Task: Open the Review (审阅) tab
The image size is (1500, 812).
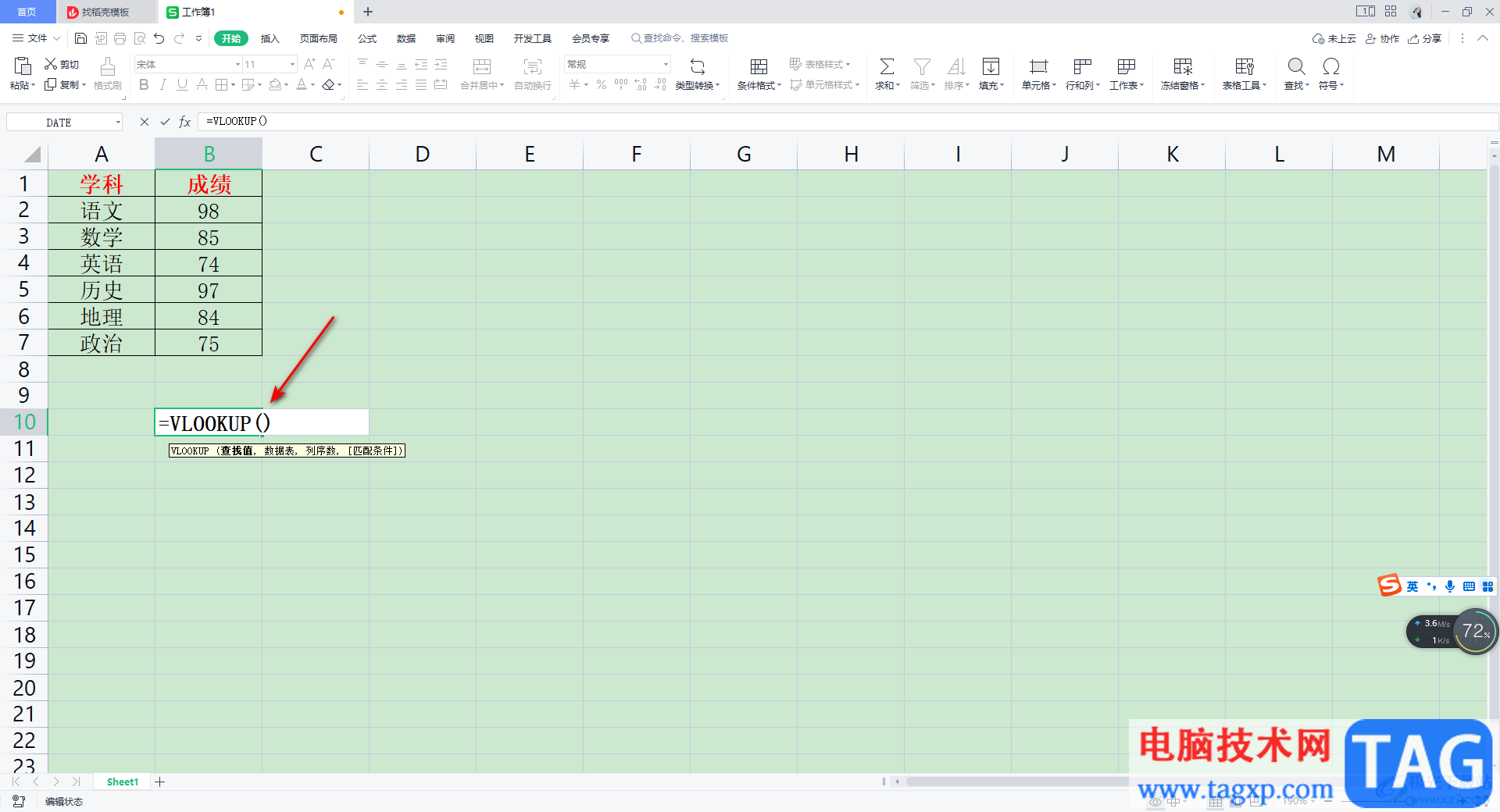Action: [445, 38]
